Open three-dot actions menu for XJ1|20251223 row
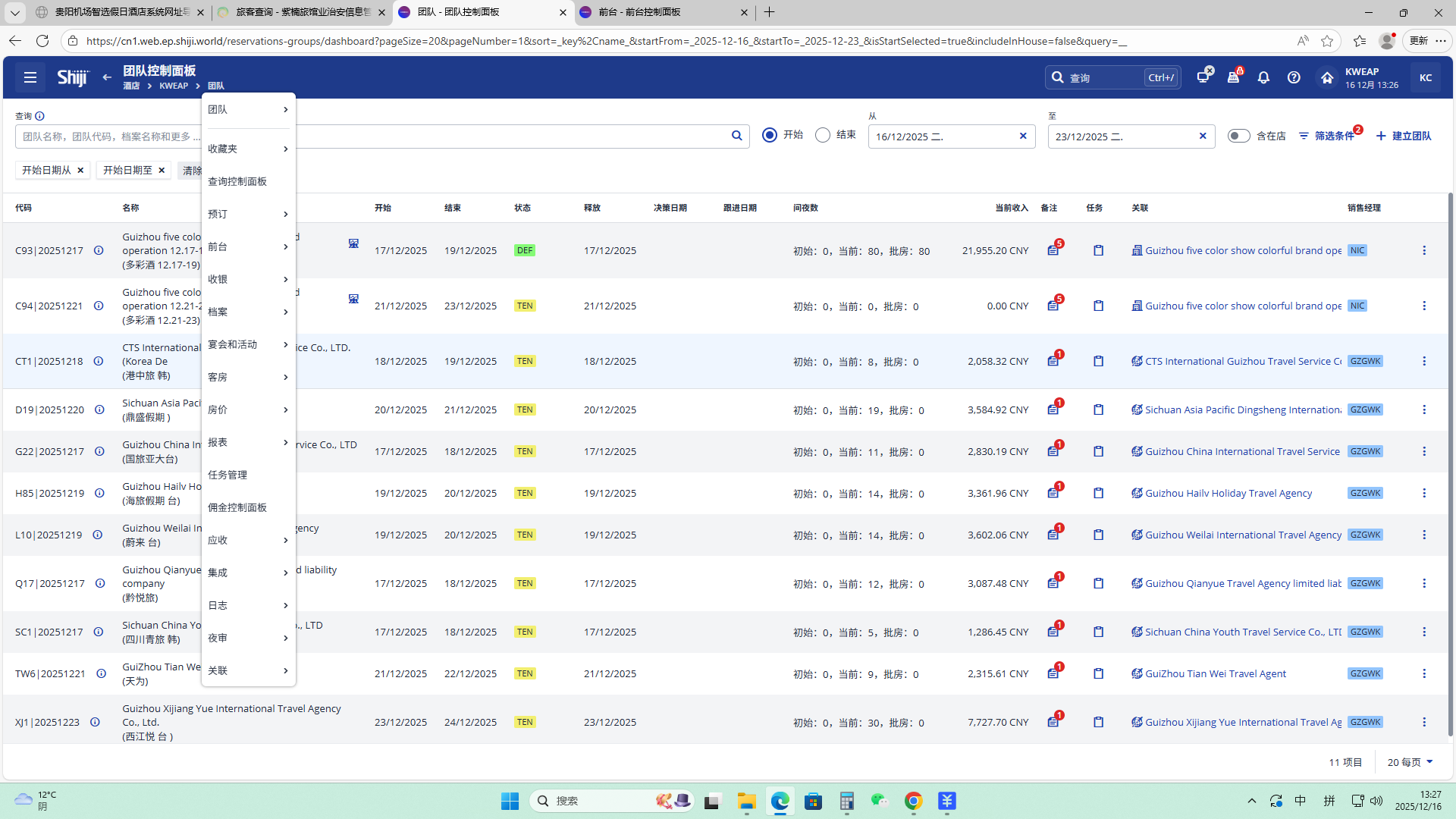 tap(1423, 723)
